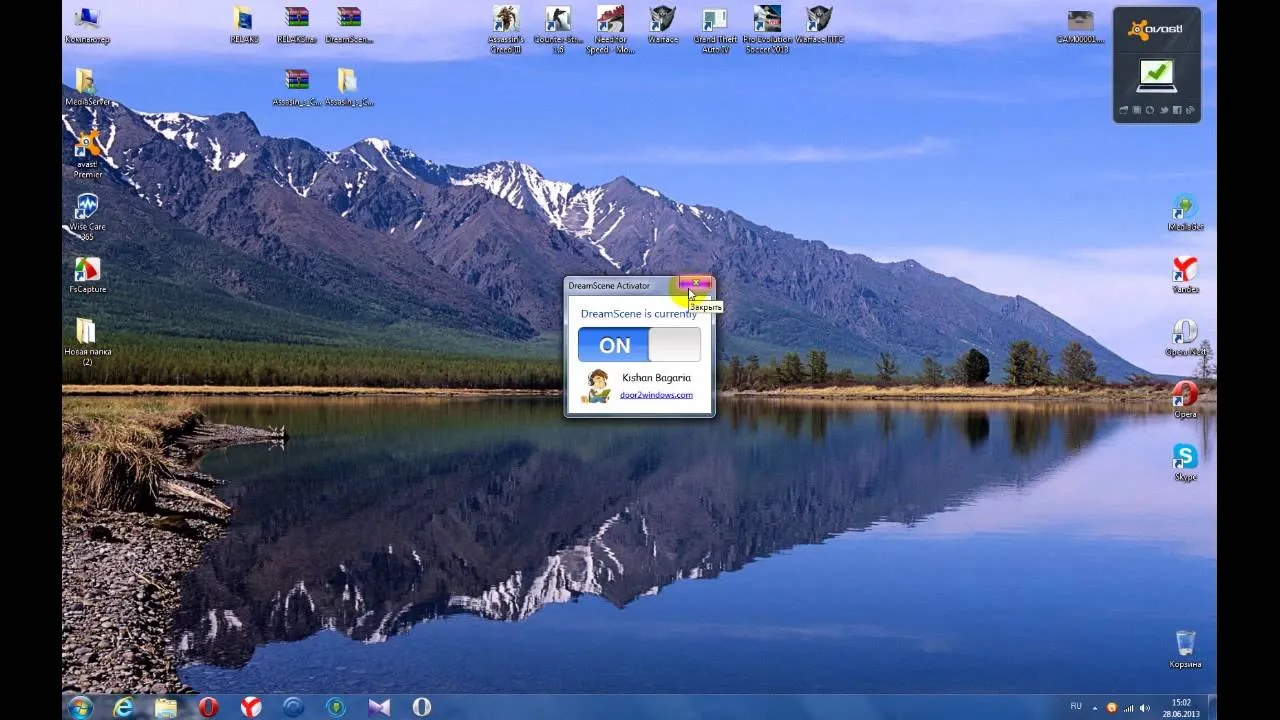Open the MediaServer desktop icon
1280x720 pixels.
tap(87, 88)
